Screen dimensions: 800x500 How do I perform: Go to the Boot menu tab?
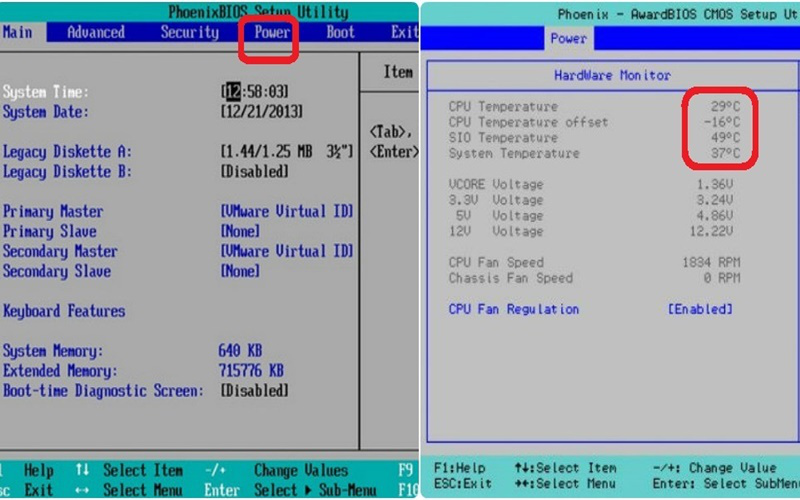tap(341, 32)
